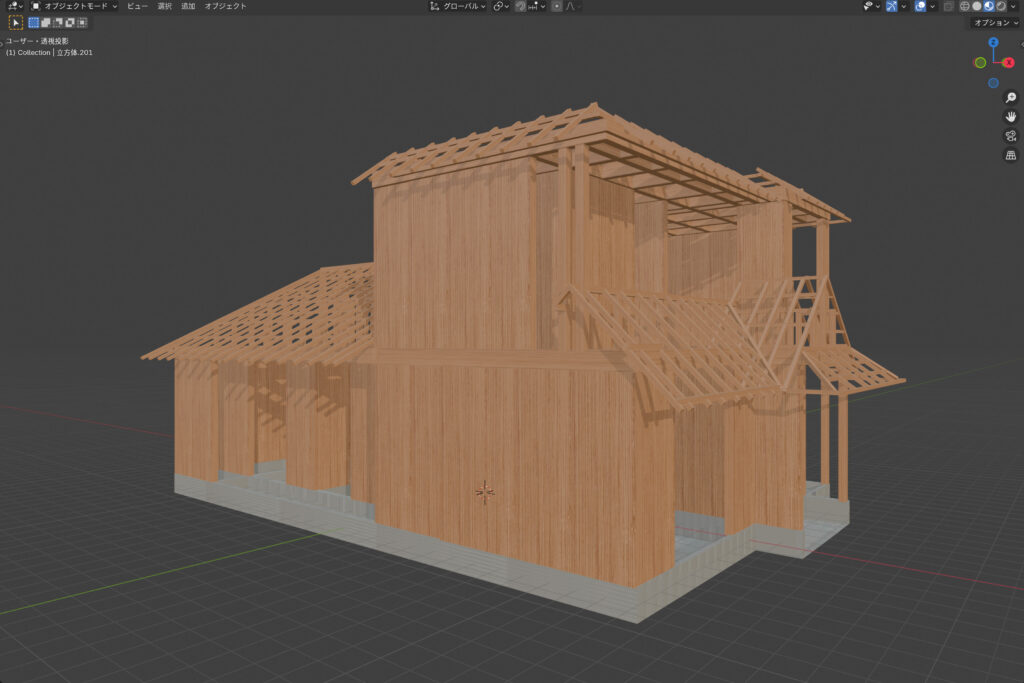The image size is (1024, 683).
Task: Click the hand pan view icon
Action: [1011, 116]
